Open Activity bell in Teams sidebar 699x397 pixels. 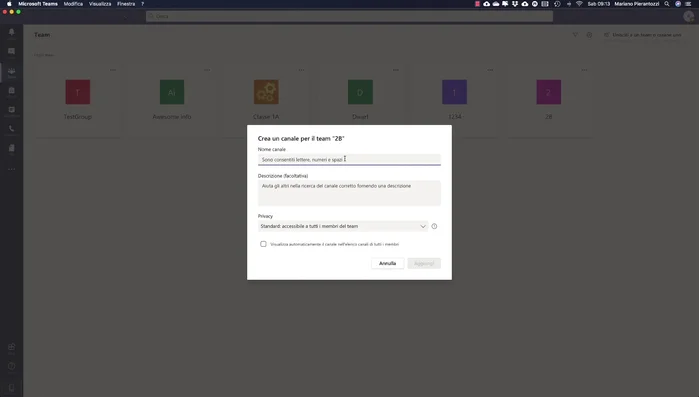(x=12, y=32)
